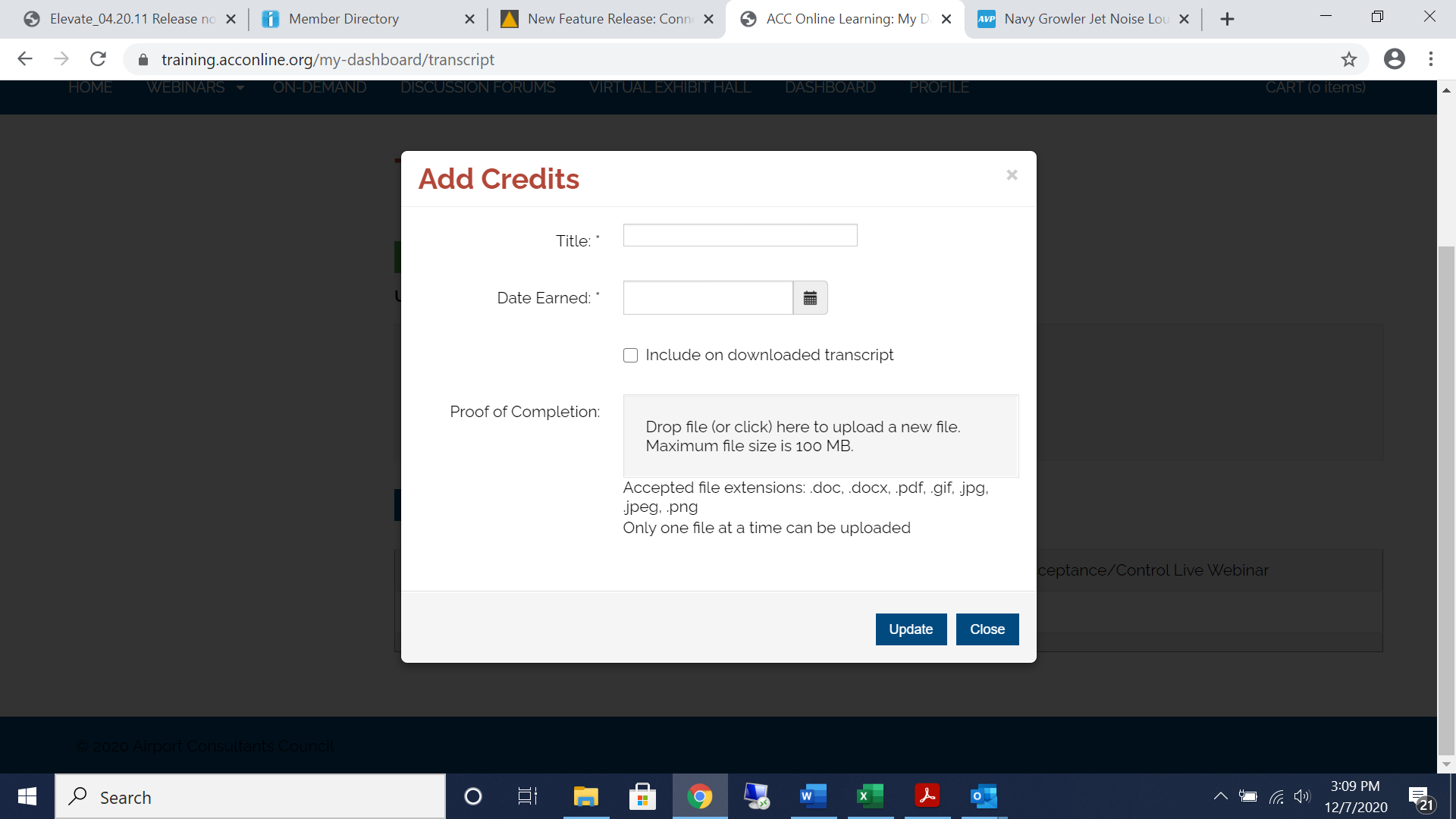Select the ACC Online Learning tab
Viewport: 1456px width, 819px height.
[x=847, y=19]
